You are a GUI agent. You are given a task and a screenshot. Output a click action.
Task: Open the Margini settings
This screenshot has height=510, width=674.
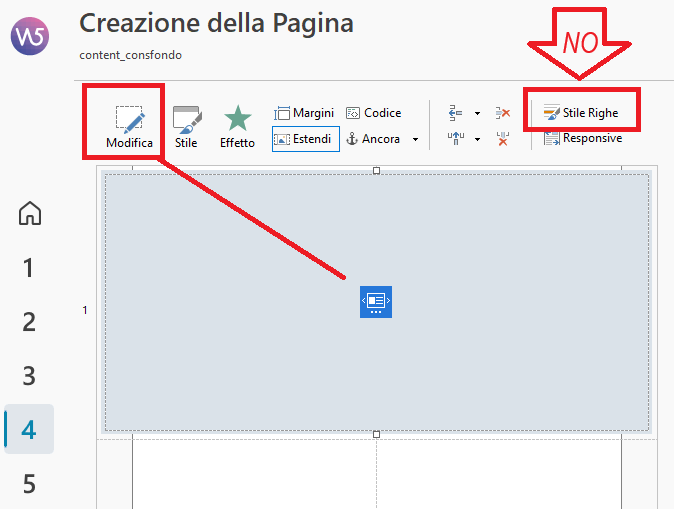tap(304, 113)
